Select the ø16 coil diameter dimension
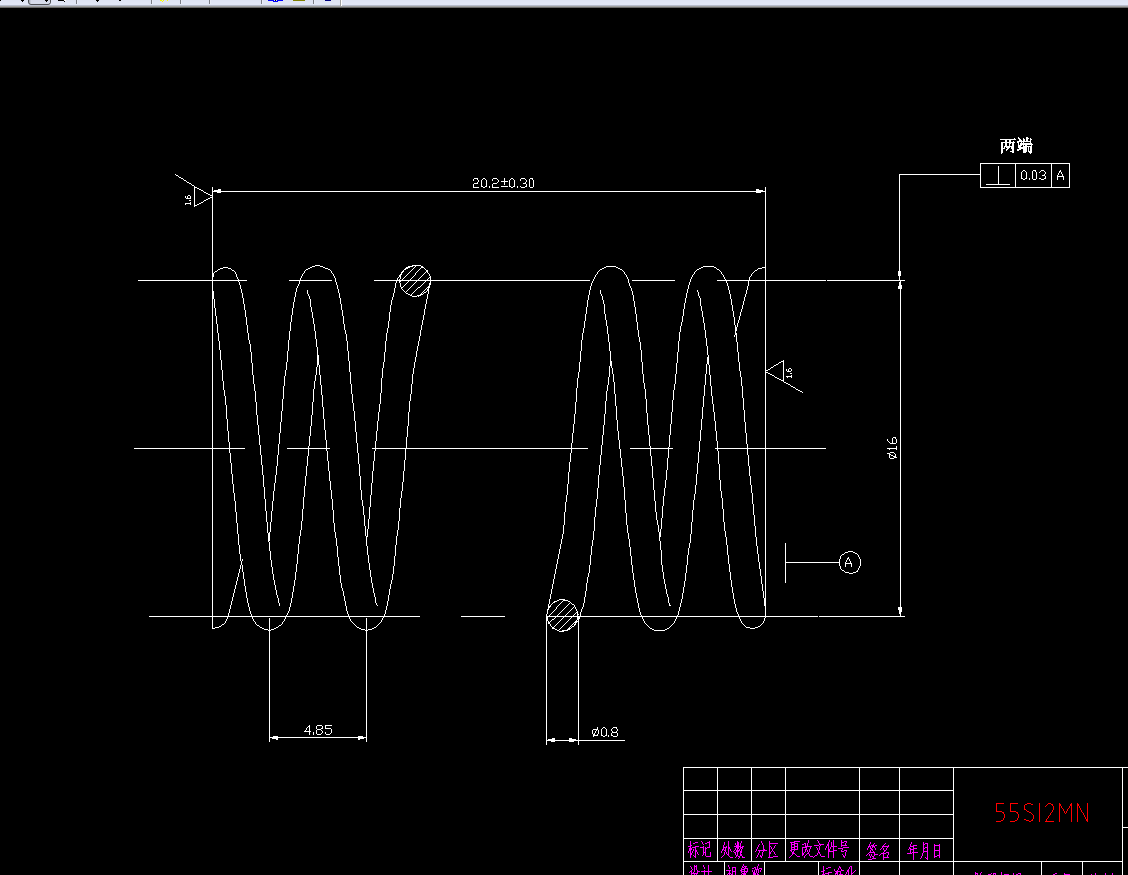The image size is (1128, 875). pos(892,448)
